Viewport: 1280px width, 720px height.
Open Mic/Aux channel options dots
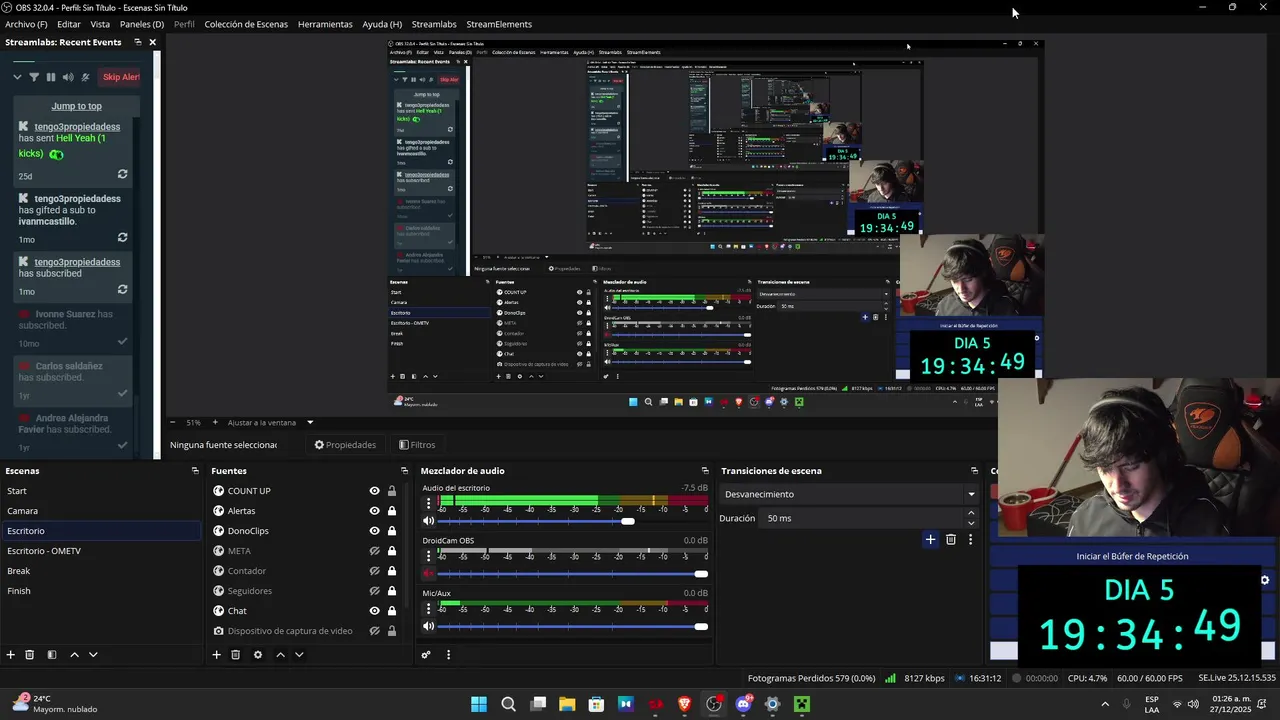[x=428, y=608]
